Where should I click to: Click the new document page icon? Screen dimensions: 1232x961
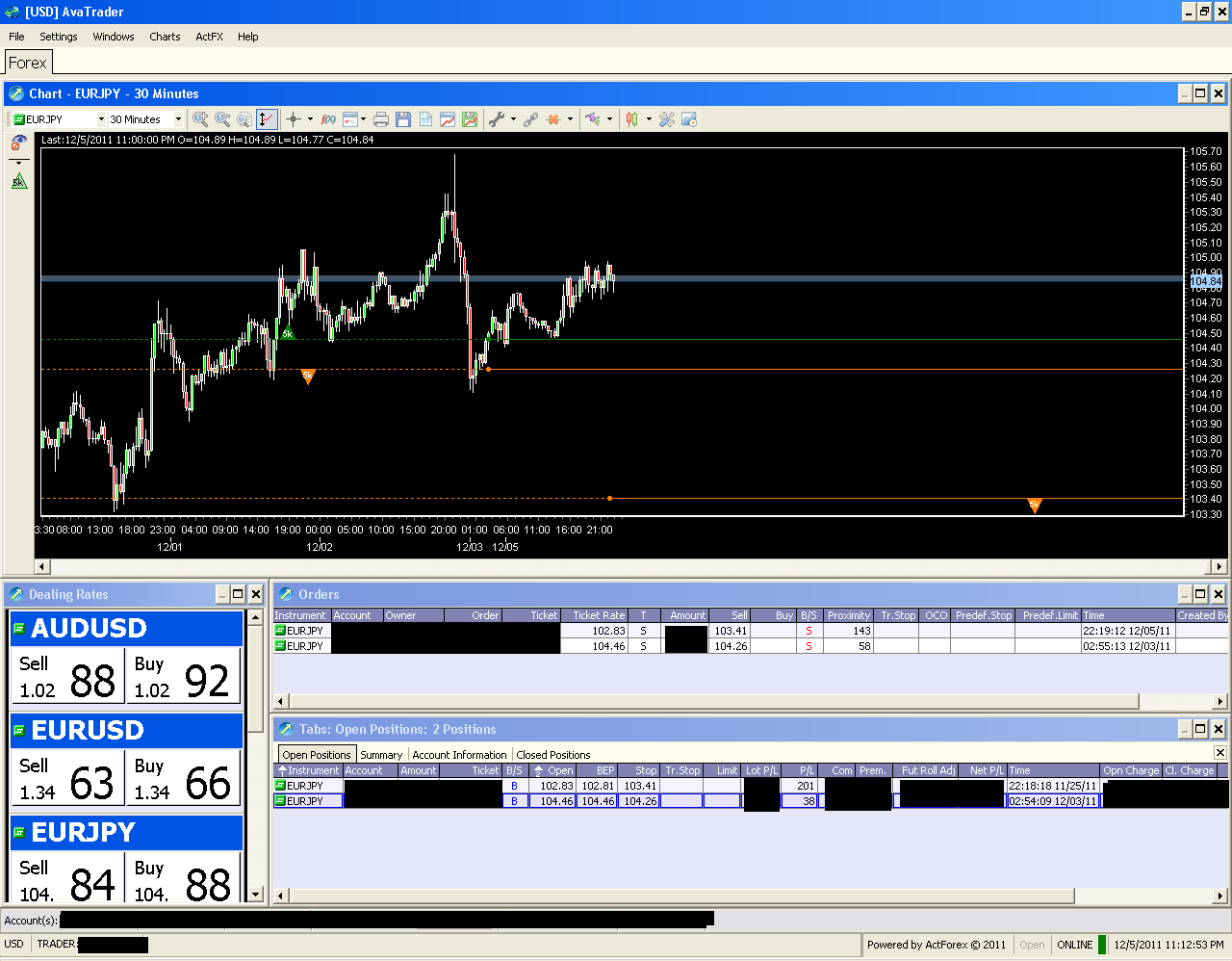tap(425, 119)
